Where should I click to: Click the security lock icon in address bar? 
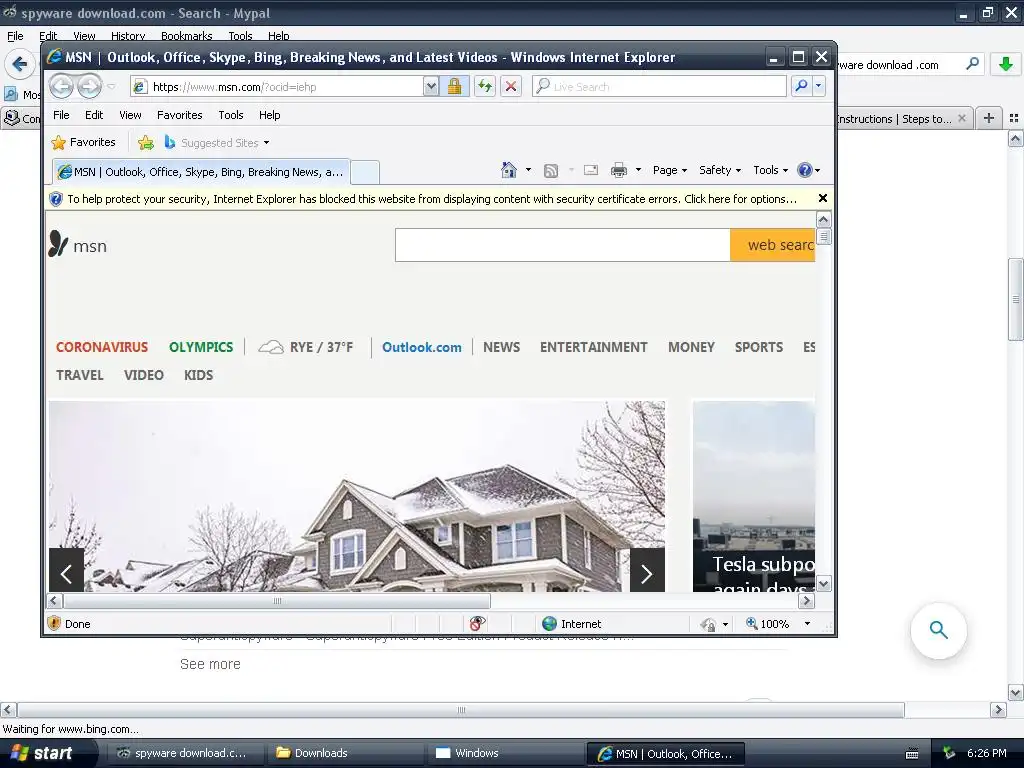point(455,86)
